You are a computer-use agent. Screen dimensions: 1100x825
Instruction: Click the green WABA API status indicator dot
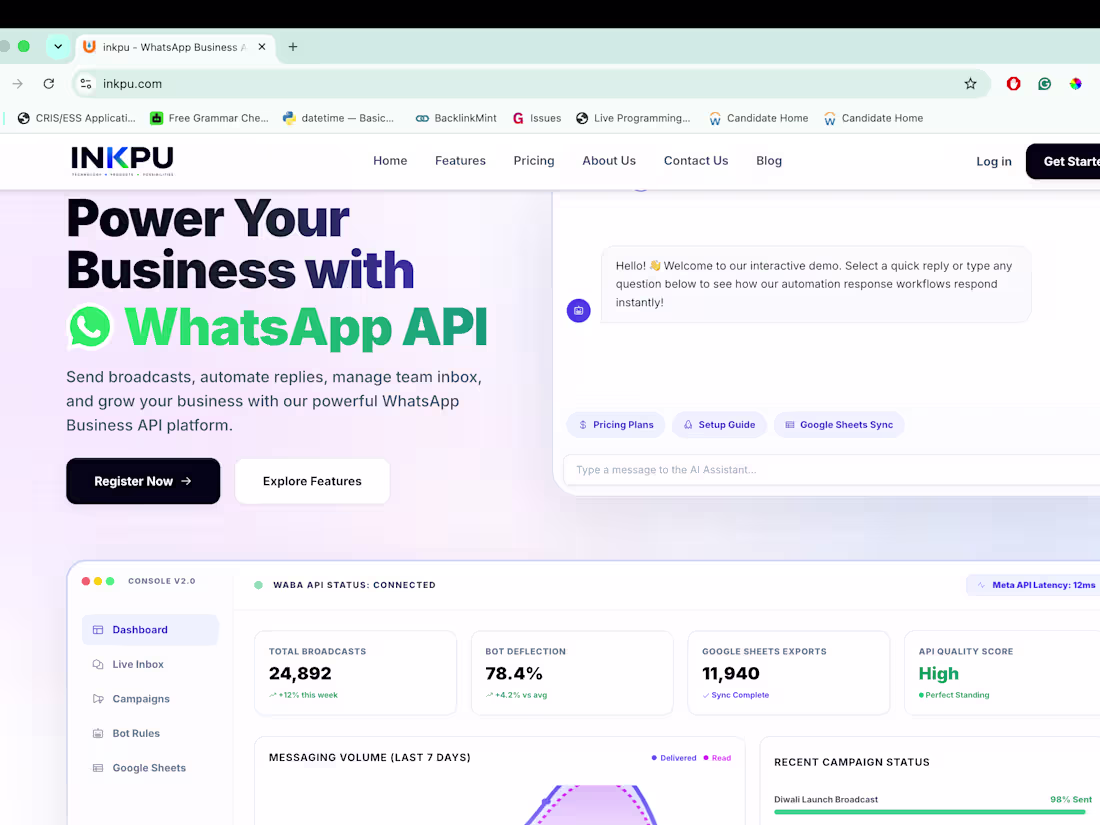(258, 585)
